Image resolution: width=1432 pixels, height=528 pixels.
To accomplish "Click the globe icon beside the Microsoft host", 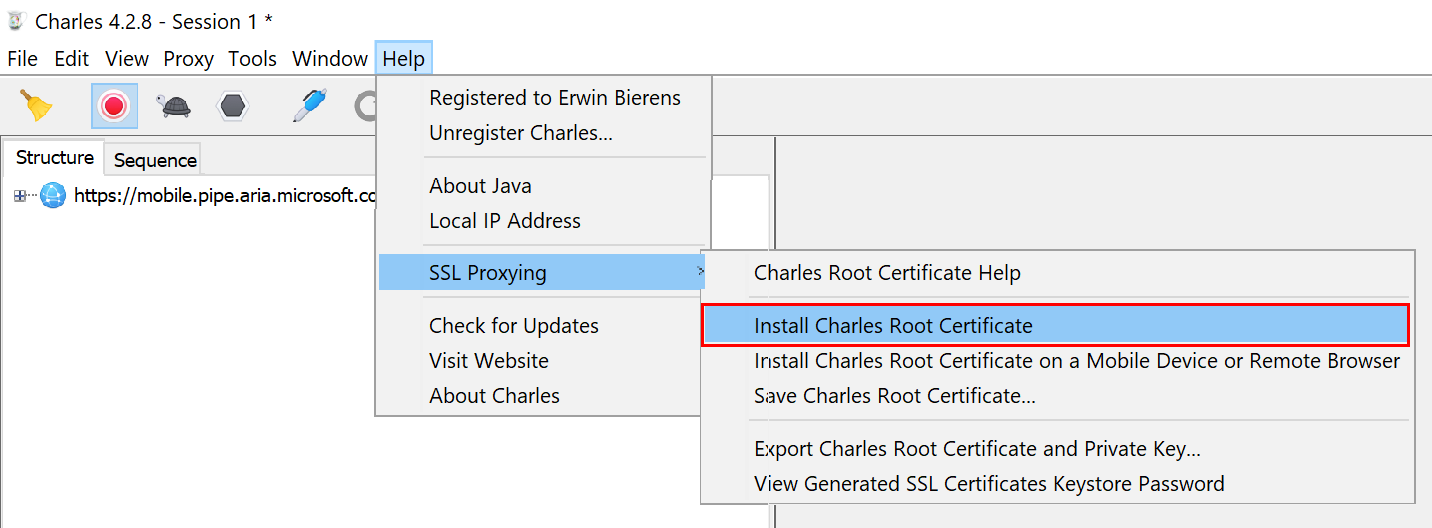I will pyautogui.click(x=52, y=196).
